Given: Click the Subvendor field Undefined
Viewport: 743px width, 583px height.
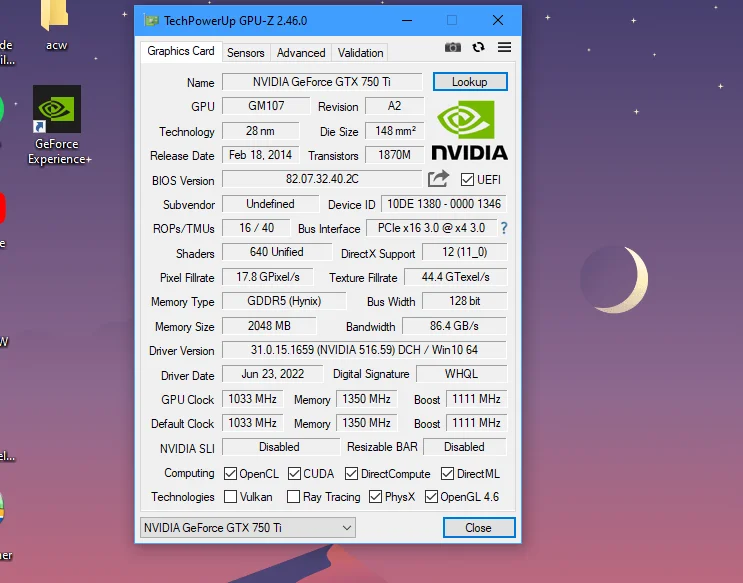Looking at the screenshot, I should pos(270,204).
